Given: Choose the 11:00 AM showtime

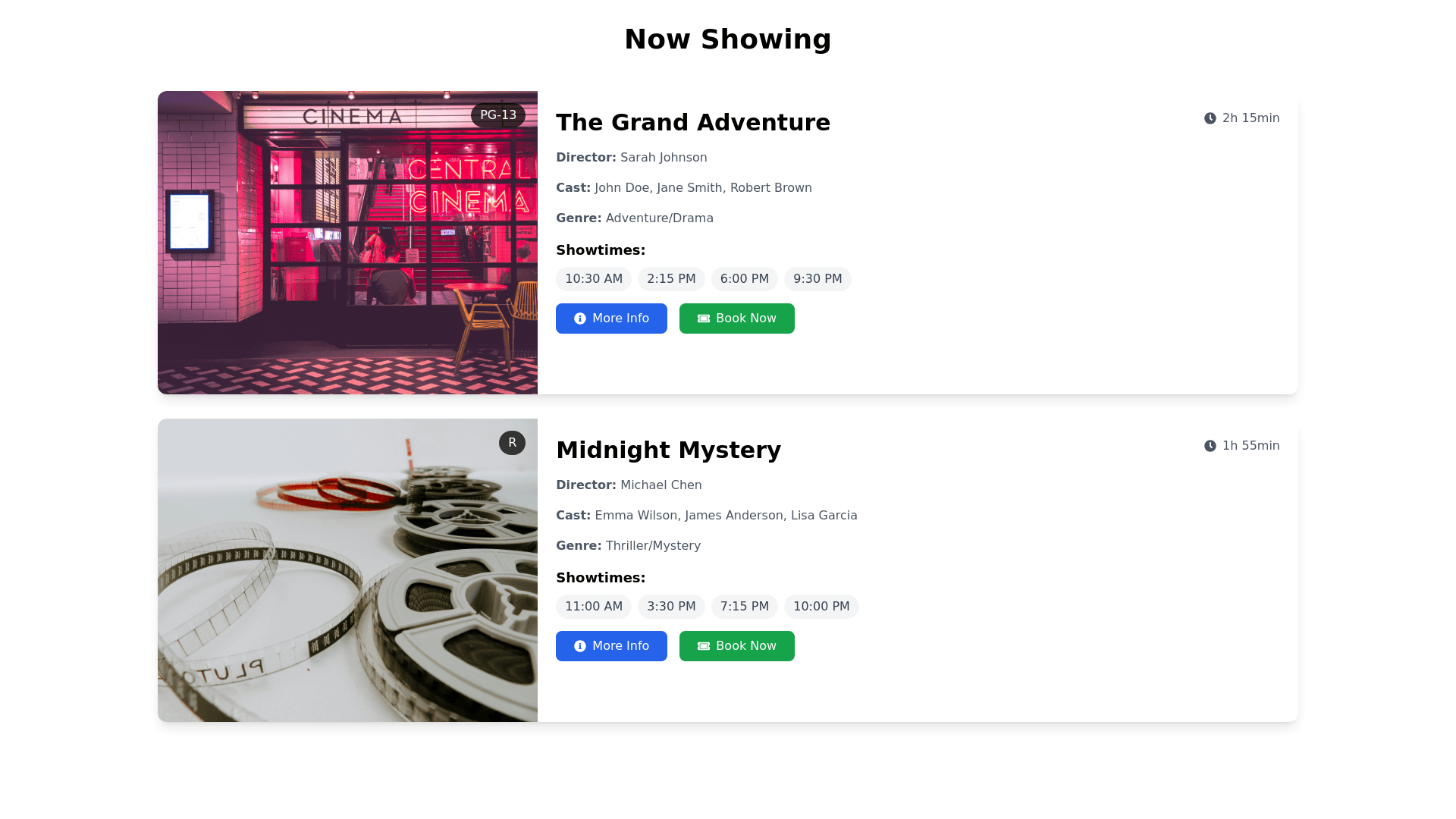Looking at the screenshot, I should click(x=594, y=607).
